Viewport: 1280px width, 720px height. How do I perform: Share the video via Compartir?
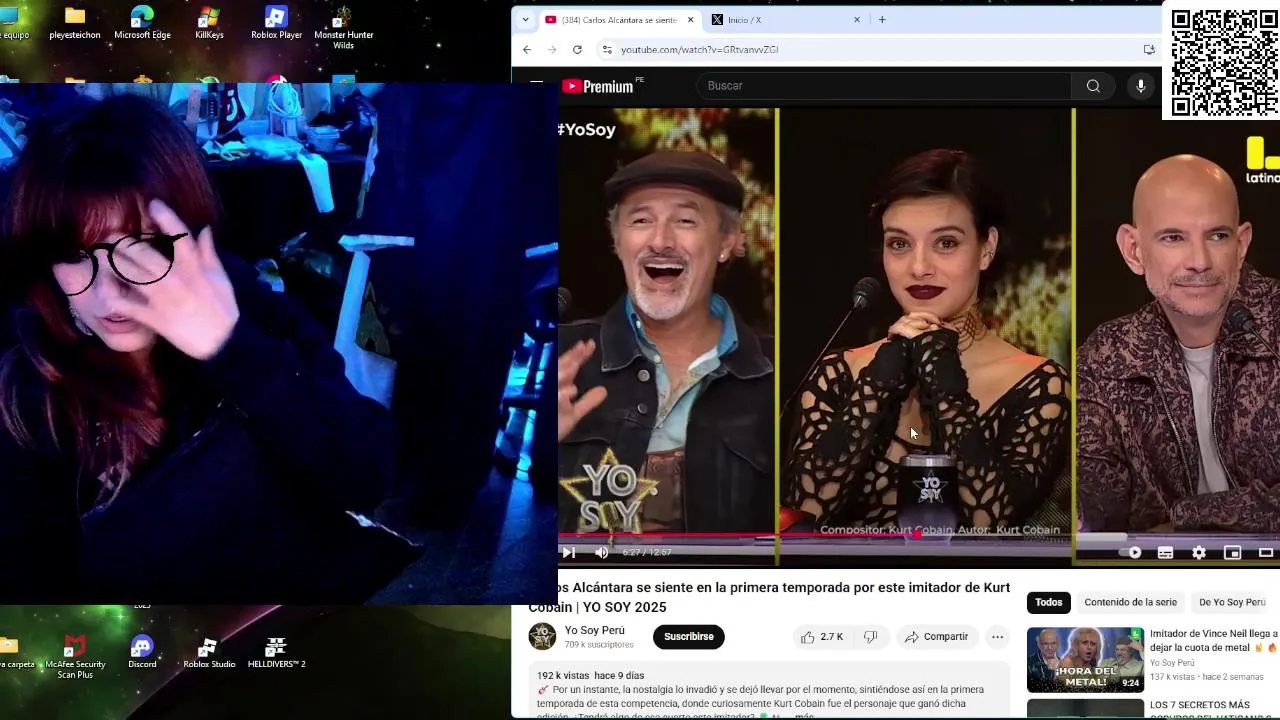(x=937, y=637)
